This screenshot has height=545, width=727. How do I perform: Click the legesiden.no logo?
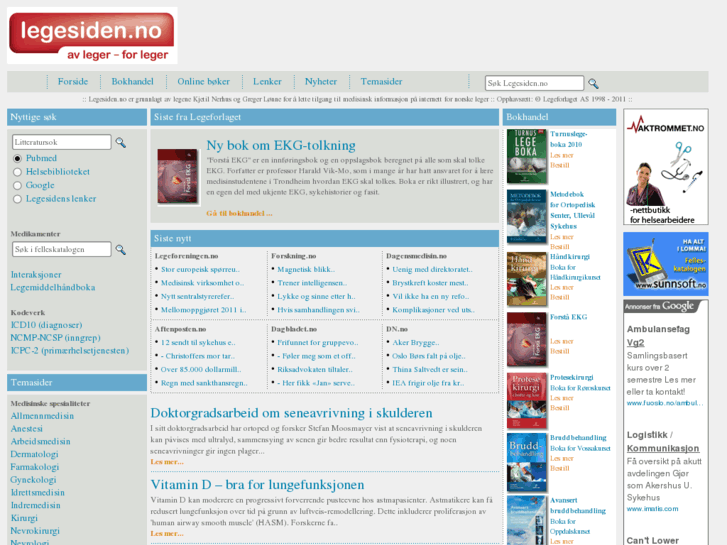click(92, 36)
